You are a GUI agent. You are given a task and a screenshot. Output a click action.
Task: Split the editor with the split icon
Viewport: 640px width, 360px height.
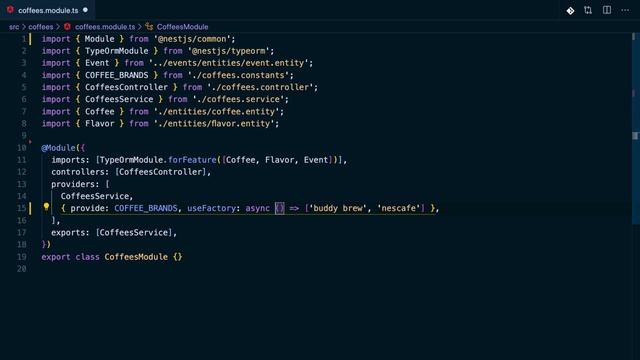pyautogui.click(x=607, y=10)
